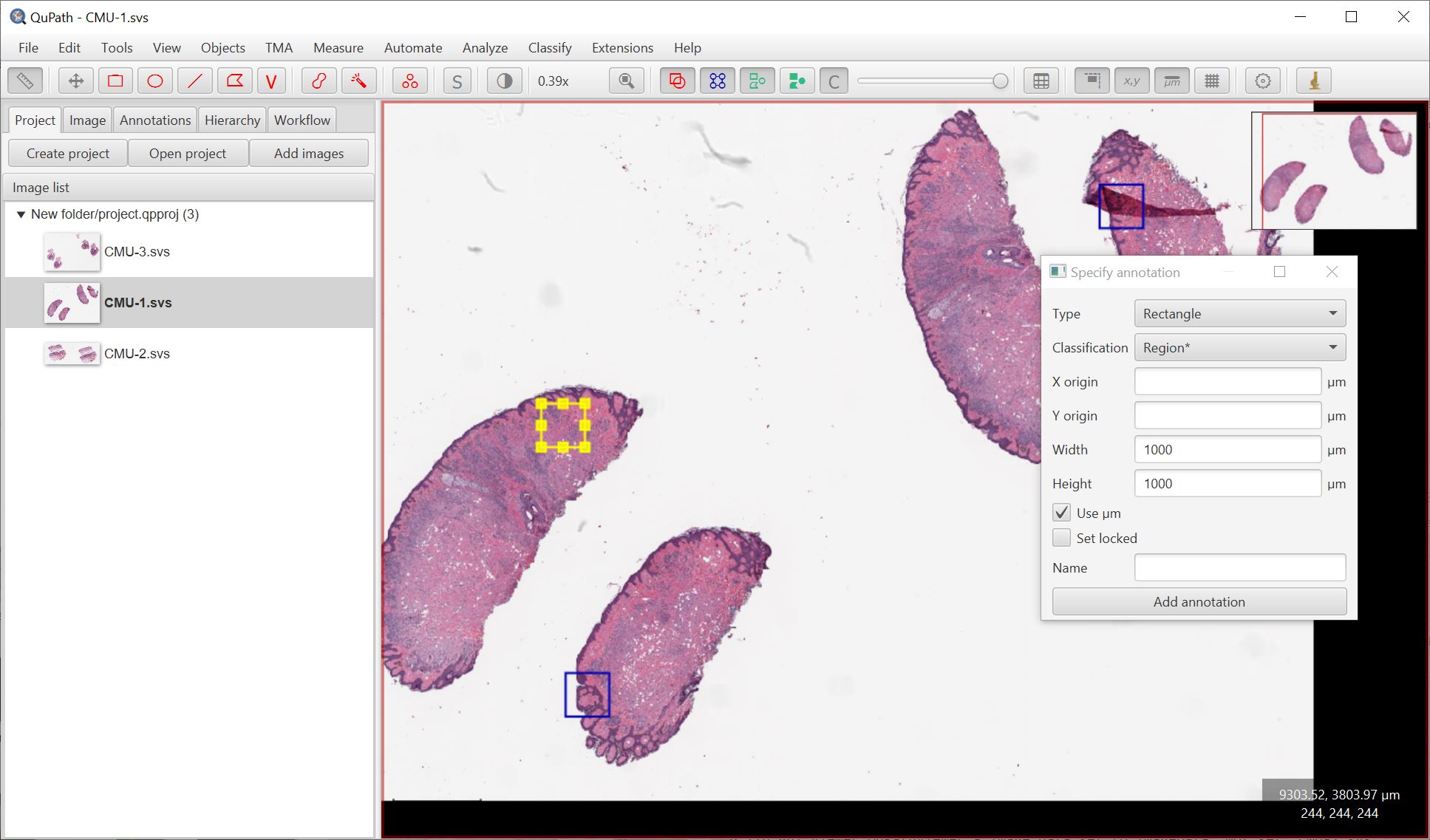Select the Polyline V tool

tap(271, 81)
